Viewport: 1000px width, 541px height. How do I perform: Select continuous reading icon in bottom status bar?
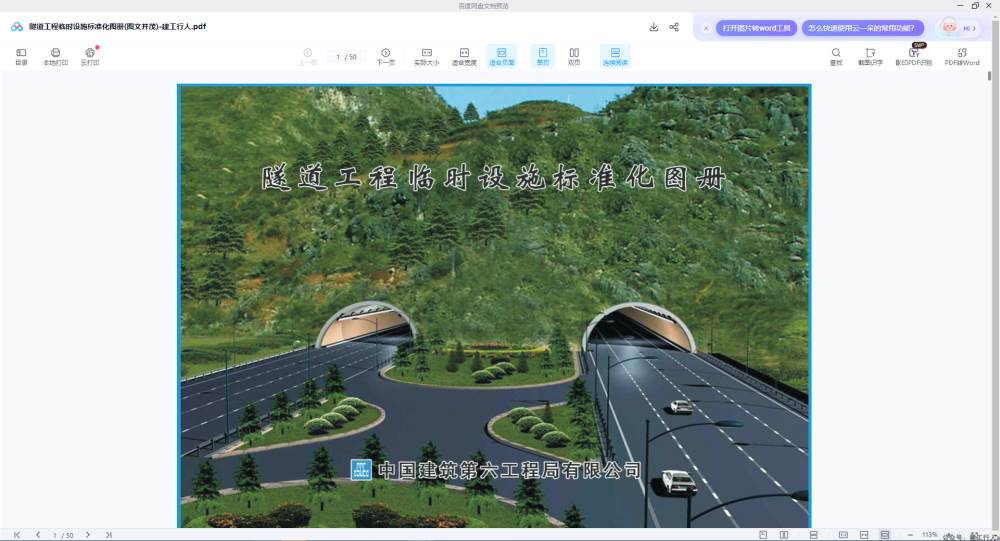coord(814,535)
